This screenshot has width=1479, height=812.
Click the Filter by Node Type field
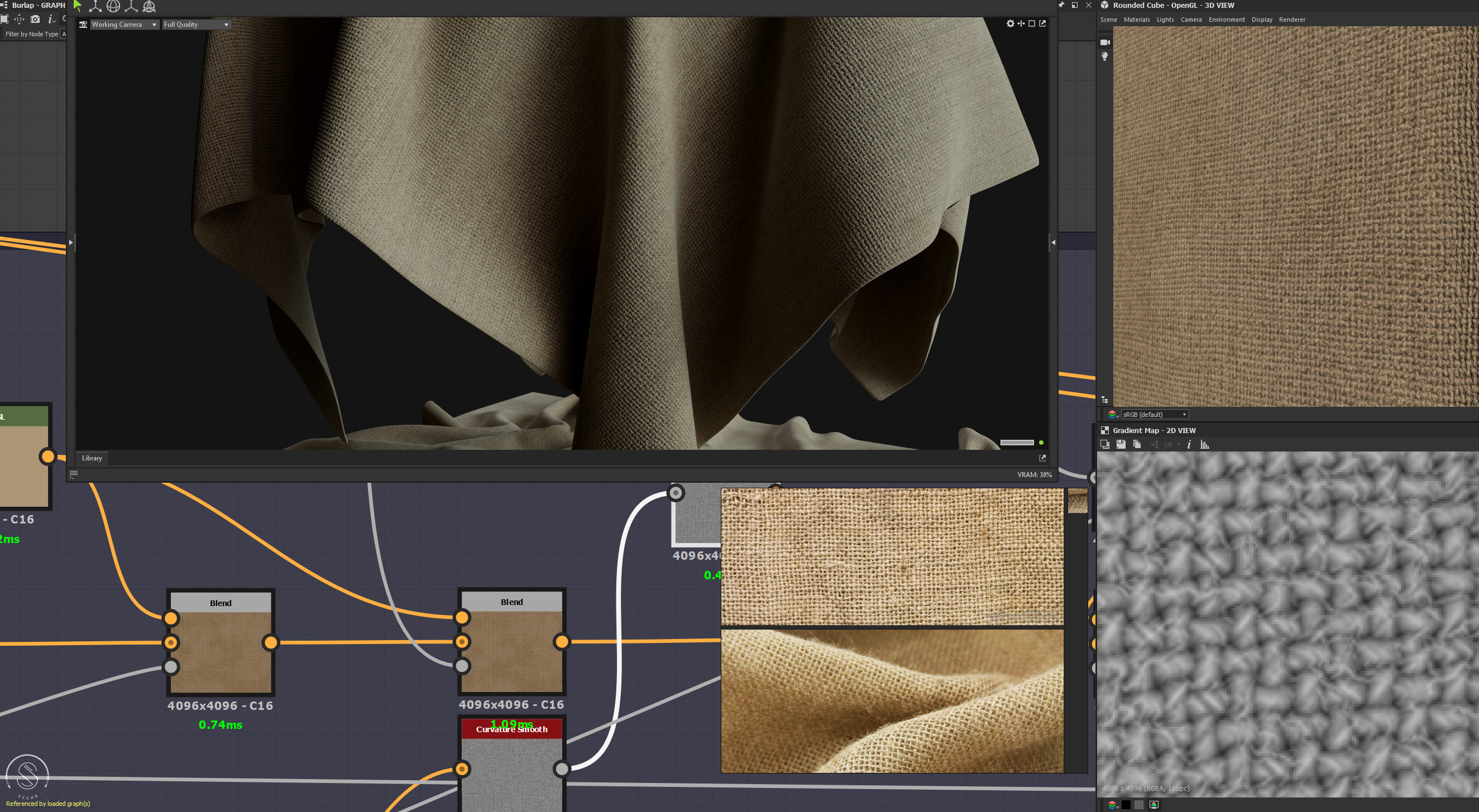[x=63, y=34]
